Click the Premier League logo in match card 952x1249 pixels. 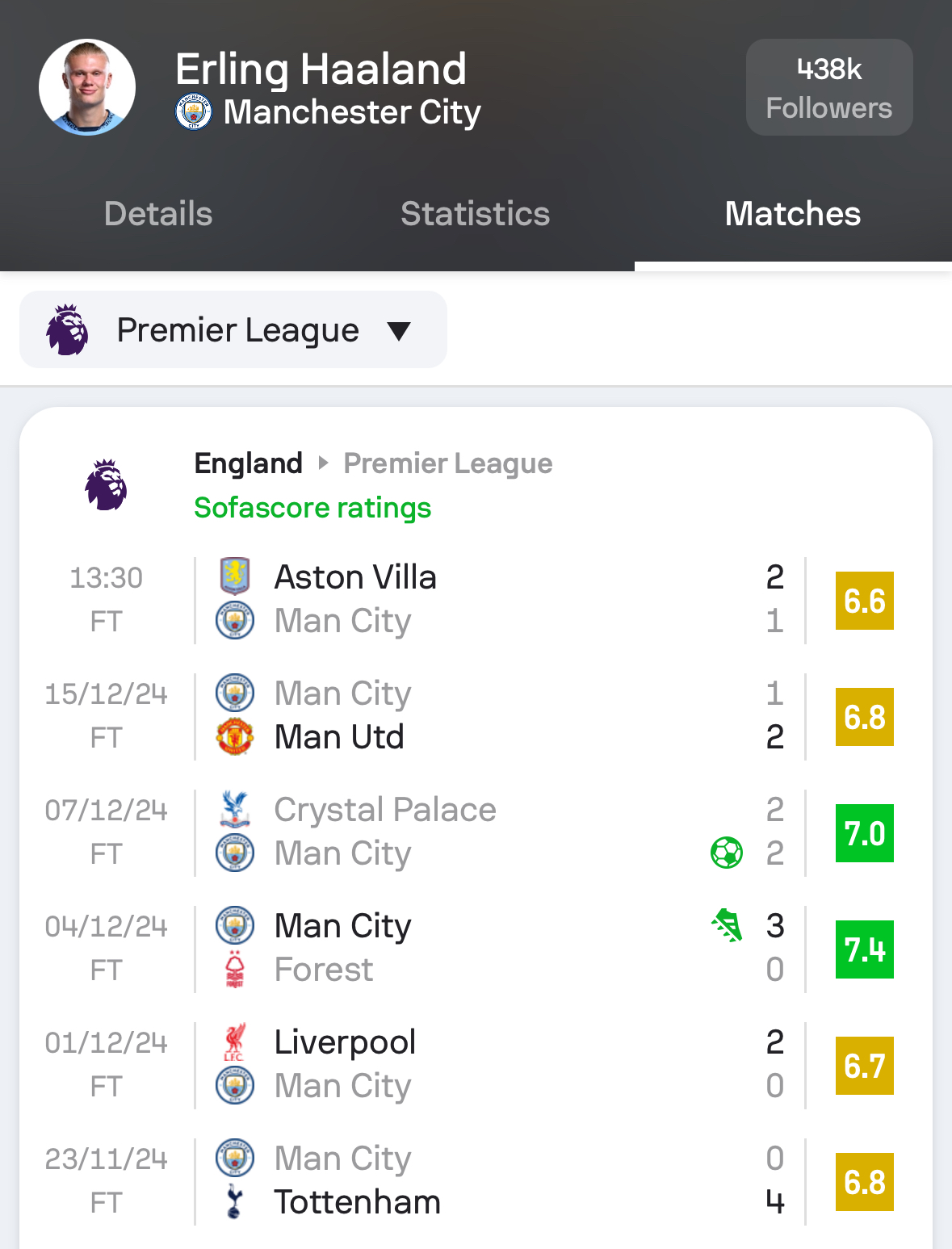pyautogui.click(x=107, y=484)
